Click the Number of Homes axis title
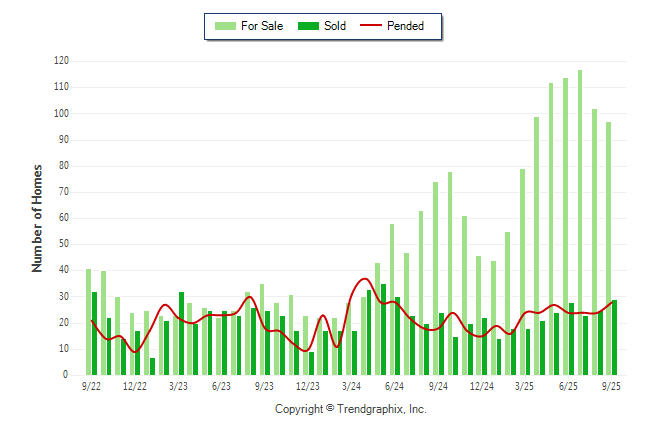Screen dimensions: 646x434 [37, 218]
